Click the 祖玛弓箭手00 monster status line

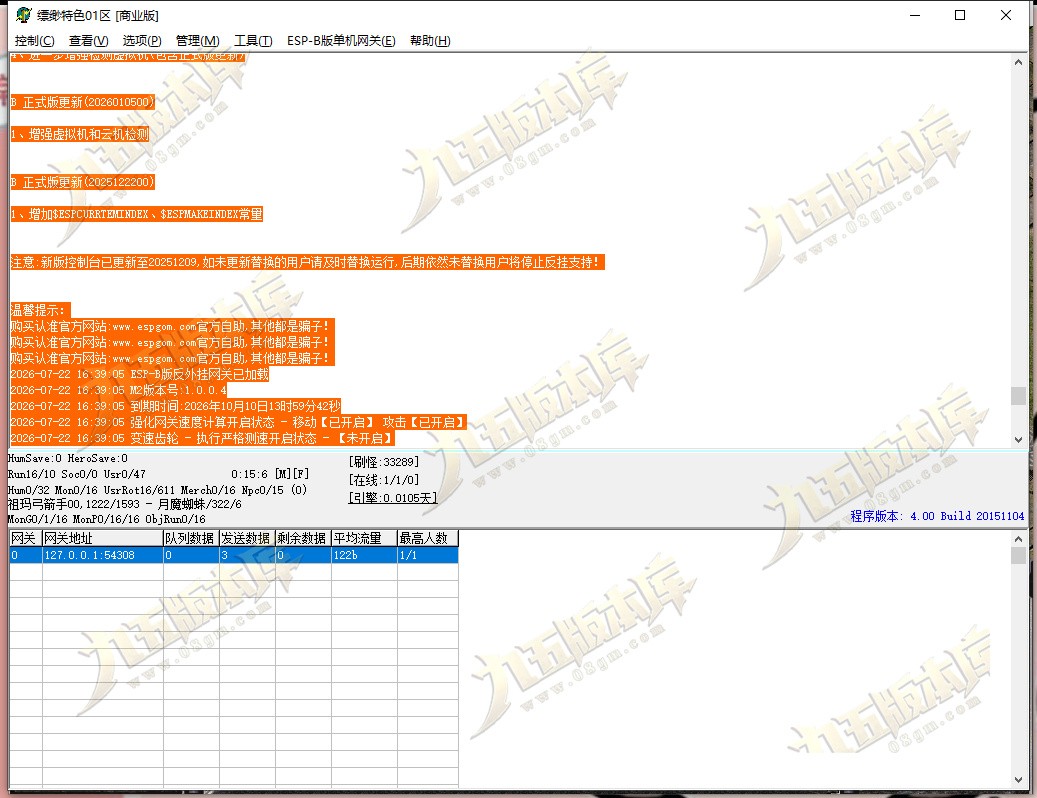pos(125,504)
